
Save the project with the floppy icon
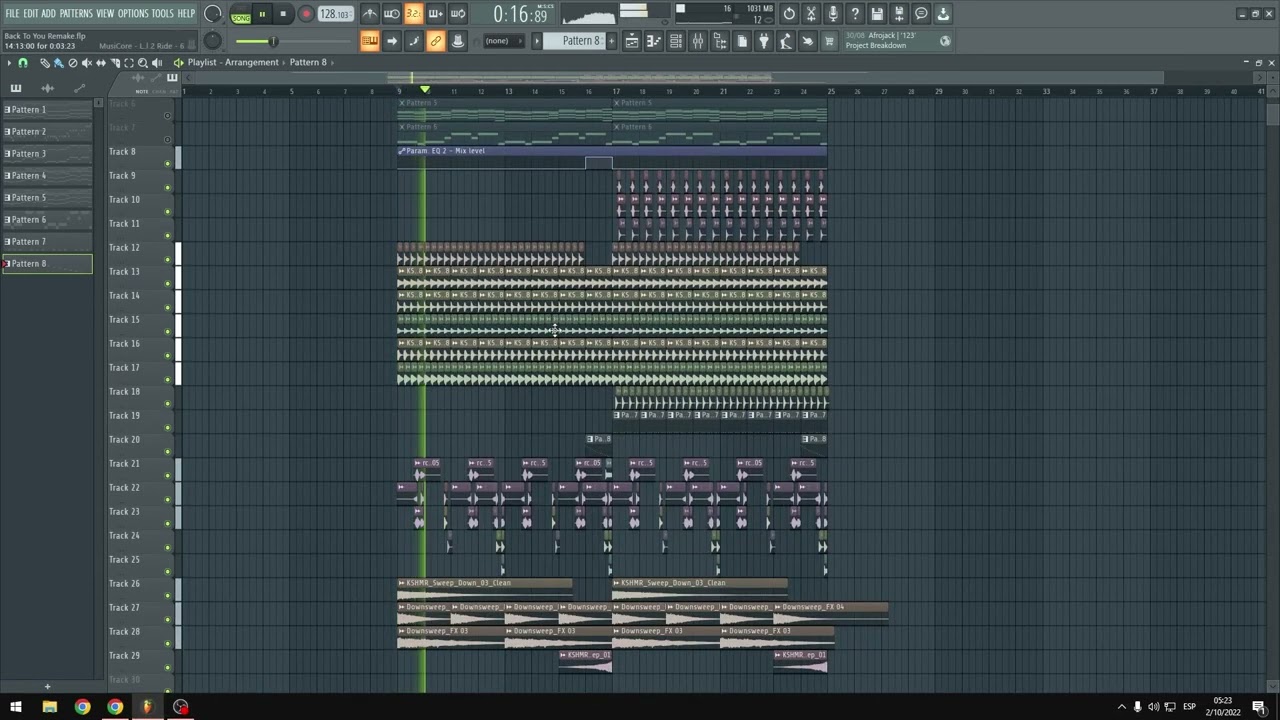pyautogui.click(x=877, y=14)
